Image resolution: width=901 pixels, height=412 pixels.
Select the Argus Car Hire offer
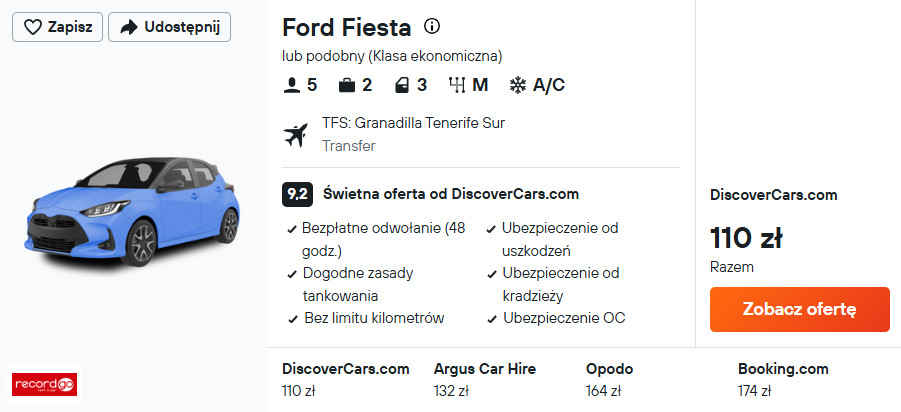(485, 379)
